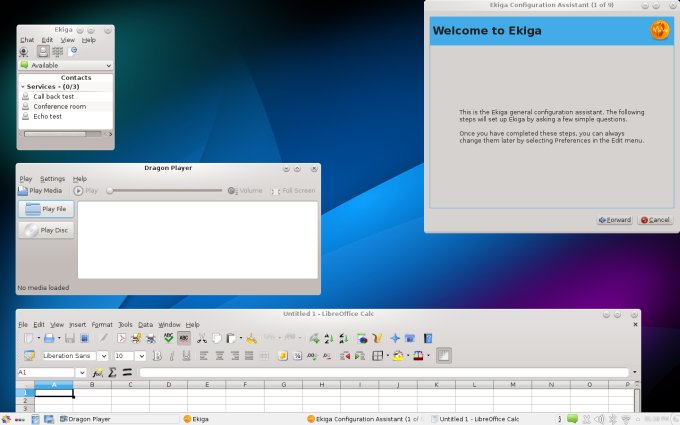Toggle the dialpad view in Ekiga
The width and height of the screenshot is (680, 425).
click(58, 51)
